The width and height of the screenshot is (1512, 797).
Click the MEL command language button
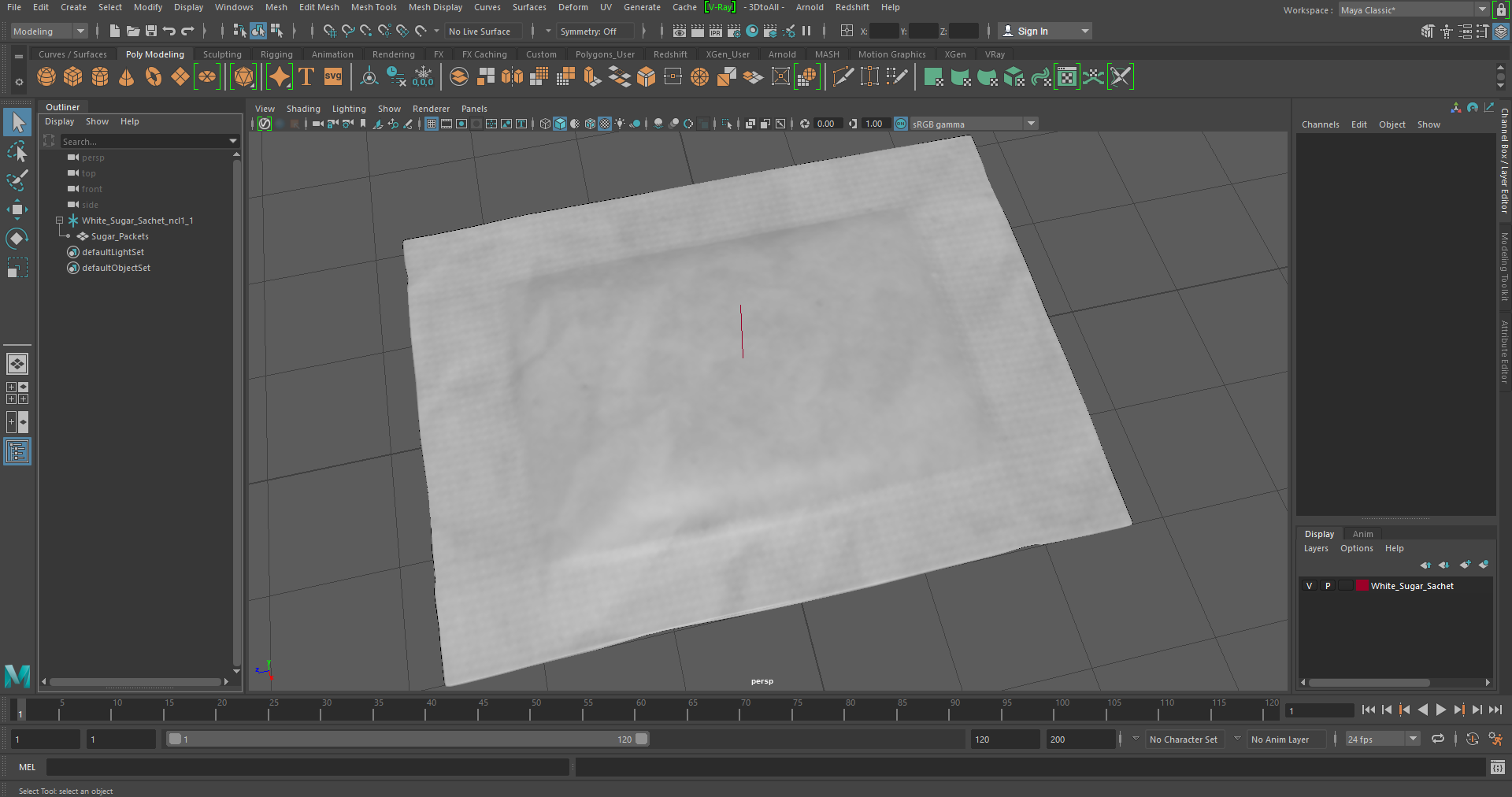pyautogui.click(x=27, y=767)
